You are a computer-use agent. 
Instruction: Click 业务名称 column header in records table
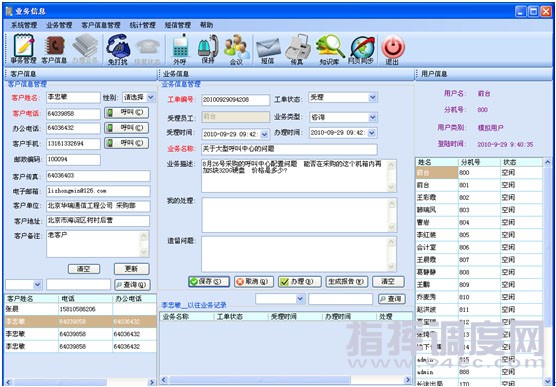point(187,317)
